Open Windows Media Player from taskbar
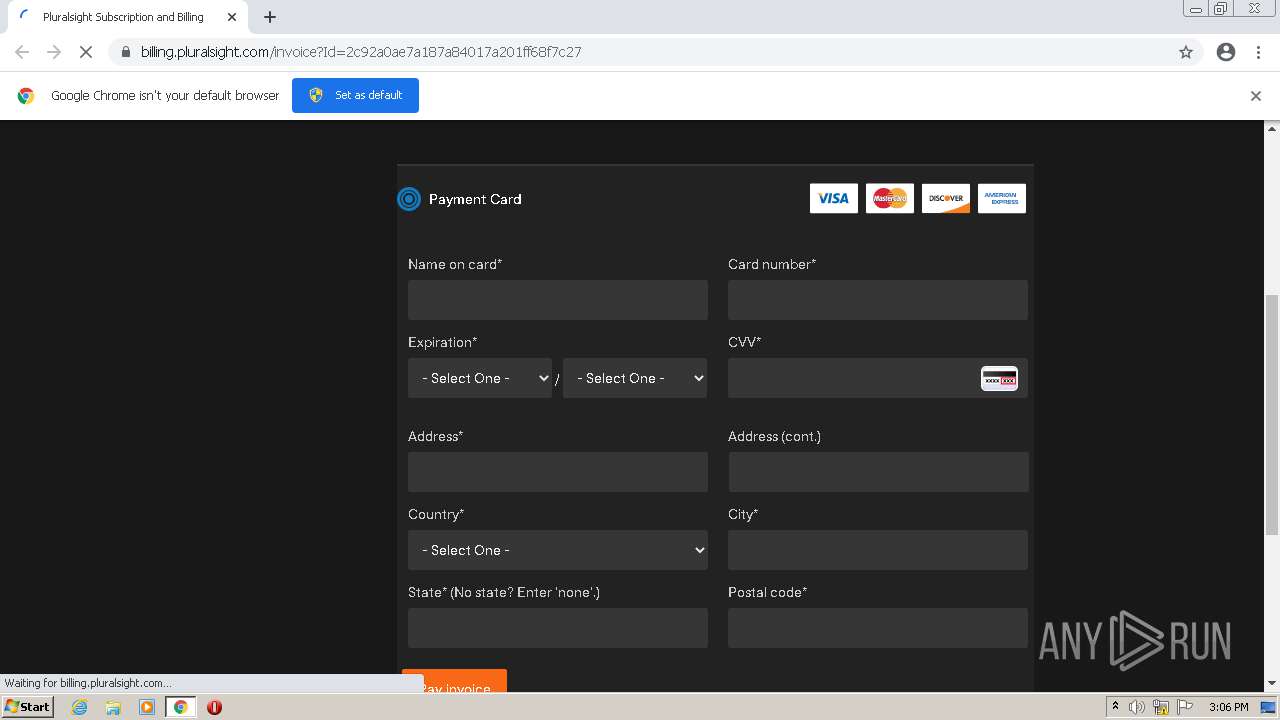Screen dimensions: 1280x720 tap(147, 707)
